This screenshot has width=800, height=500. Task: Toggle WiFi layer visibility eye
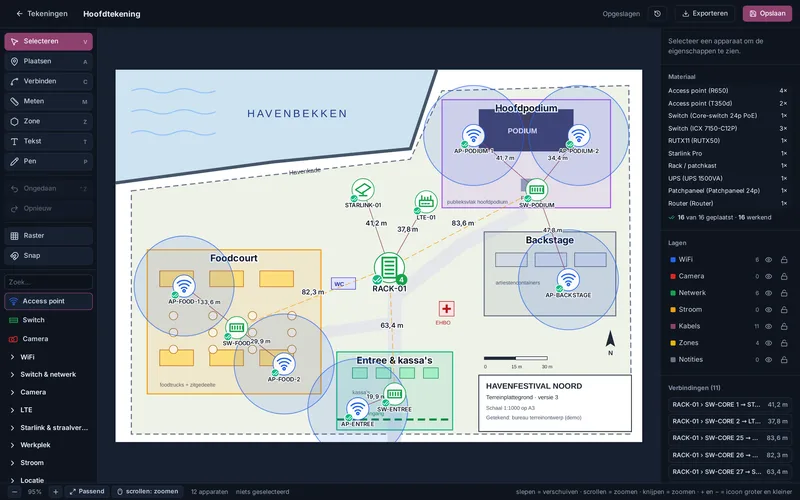click(x=768, y=260)
